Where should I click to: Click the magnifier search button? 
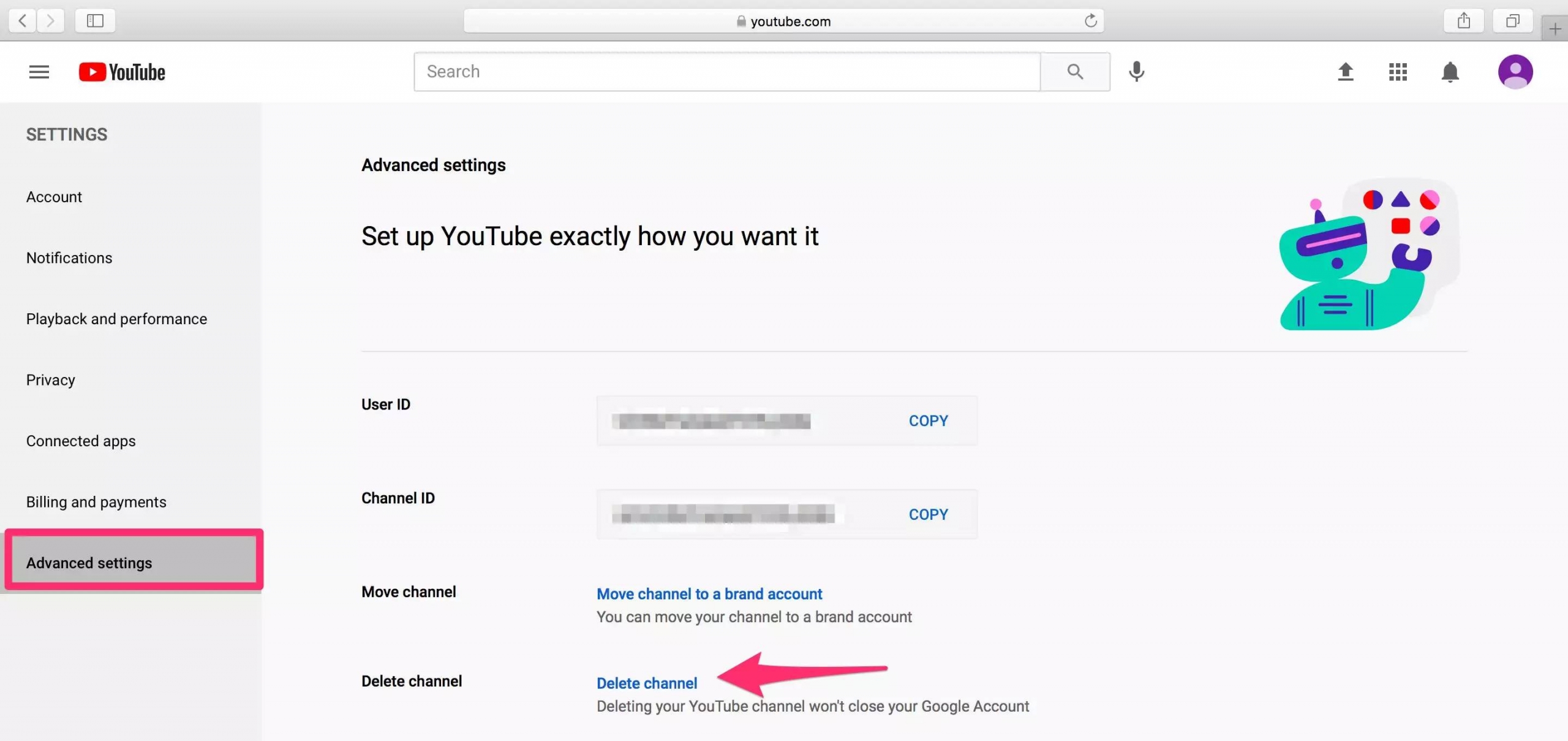point(1075,72)
